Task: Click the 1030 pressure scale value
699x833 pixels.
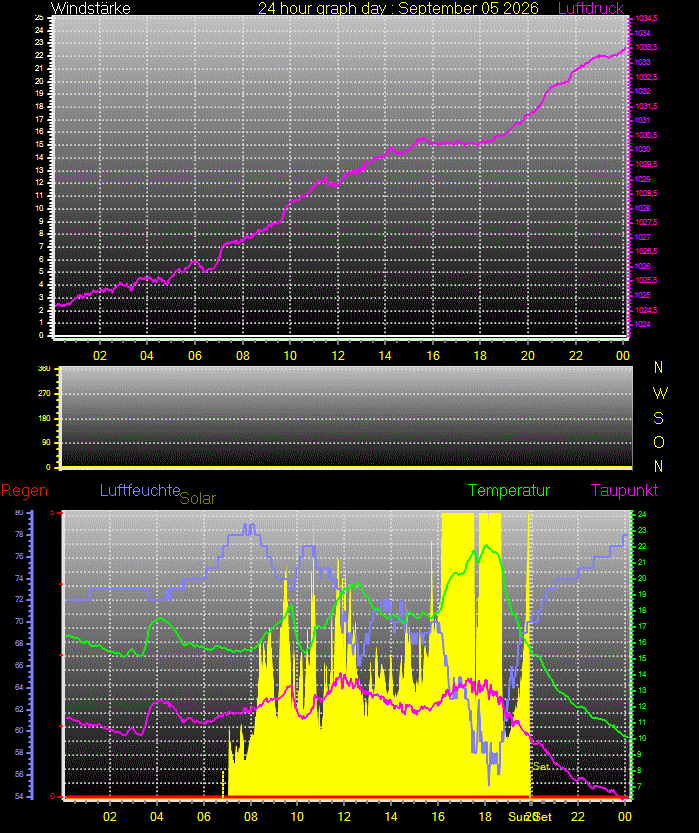Action: point(642,149)
